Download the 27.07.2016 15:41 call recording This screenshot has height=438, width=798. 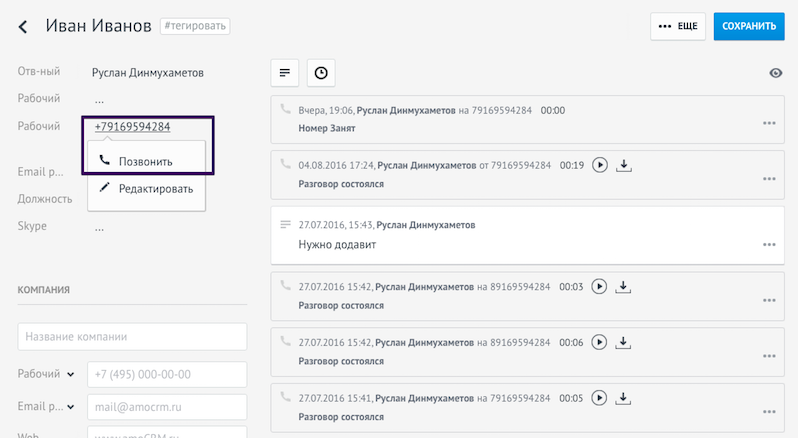[x=623, y=398]
